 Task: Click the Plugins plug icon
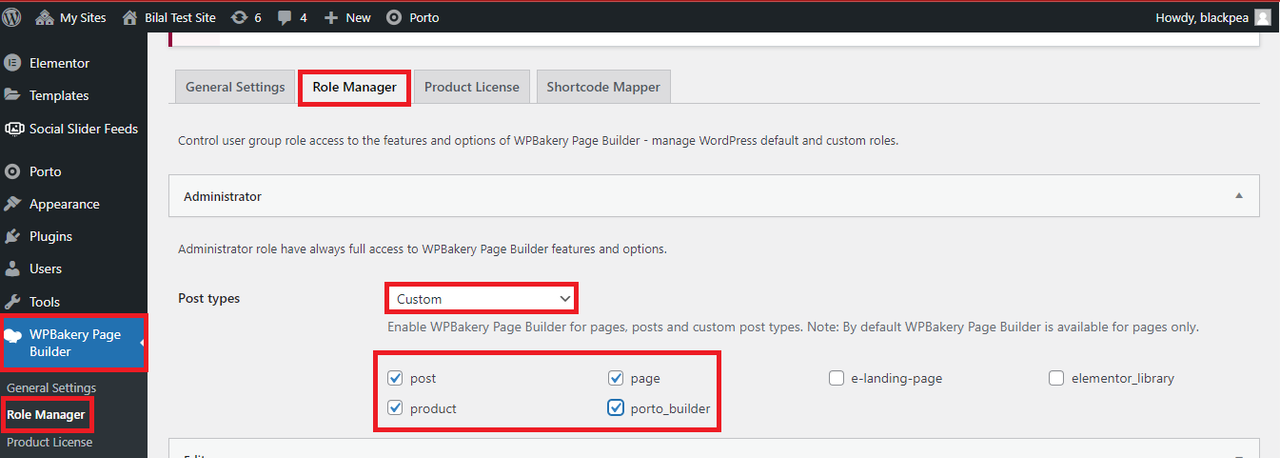13,236
